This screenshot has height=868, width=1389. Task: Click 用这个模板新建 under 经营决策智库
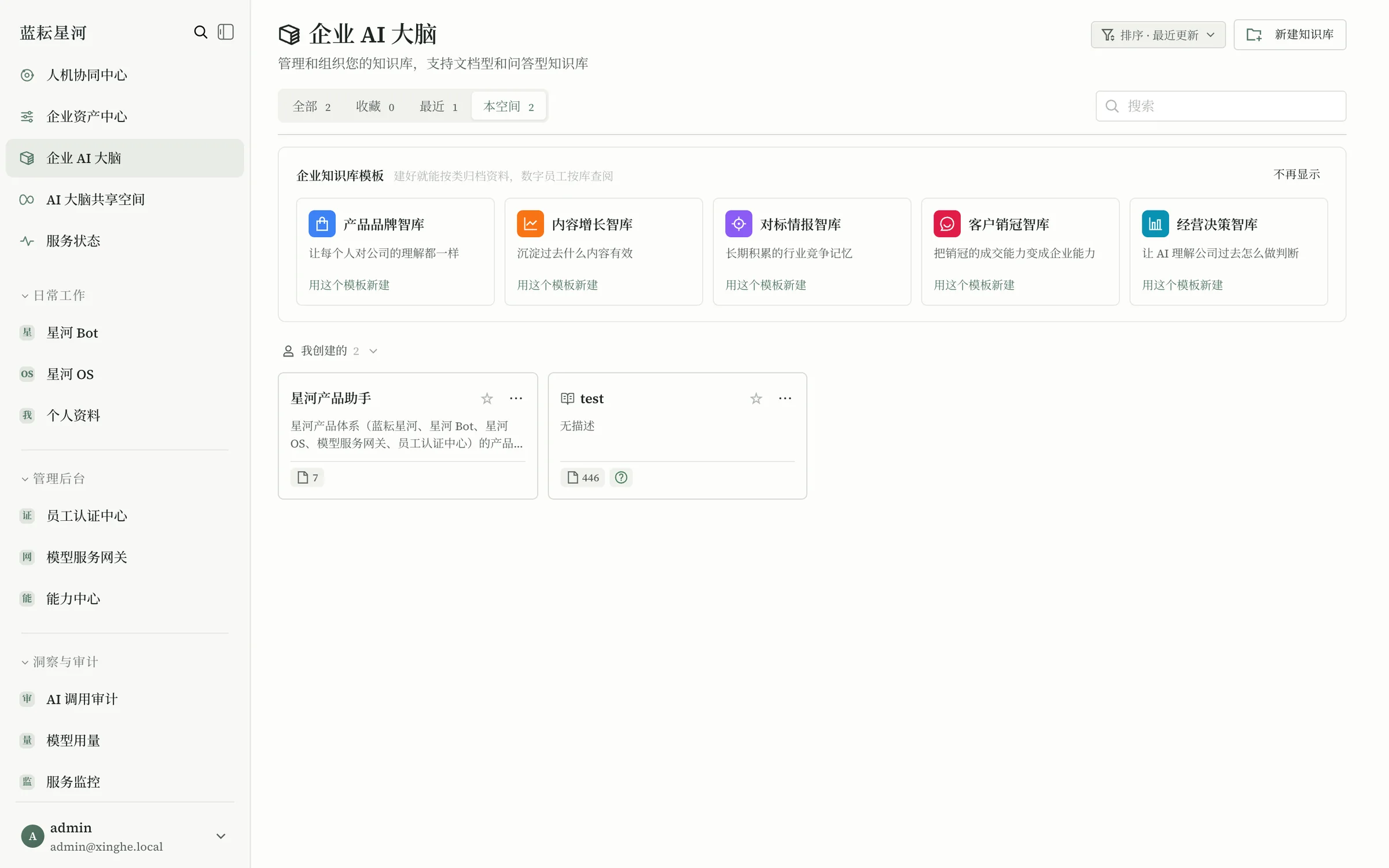click(x=1182, y=285)
